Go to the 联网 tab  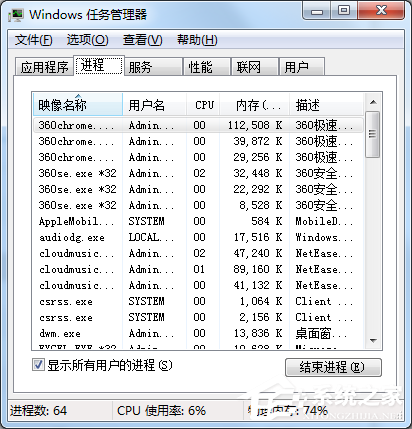click(x=255, y=67)
